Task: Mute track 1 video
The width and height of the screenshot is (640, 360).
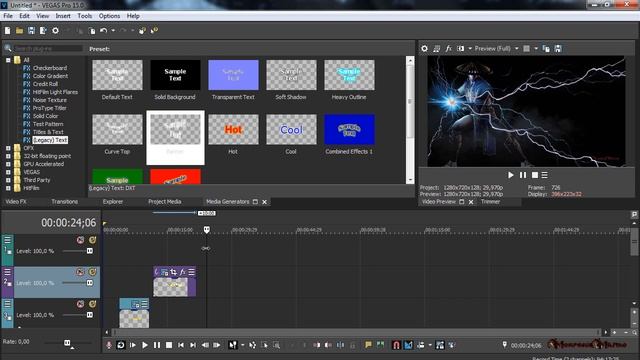Action: coord(80,240)
